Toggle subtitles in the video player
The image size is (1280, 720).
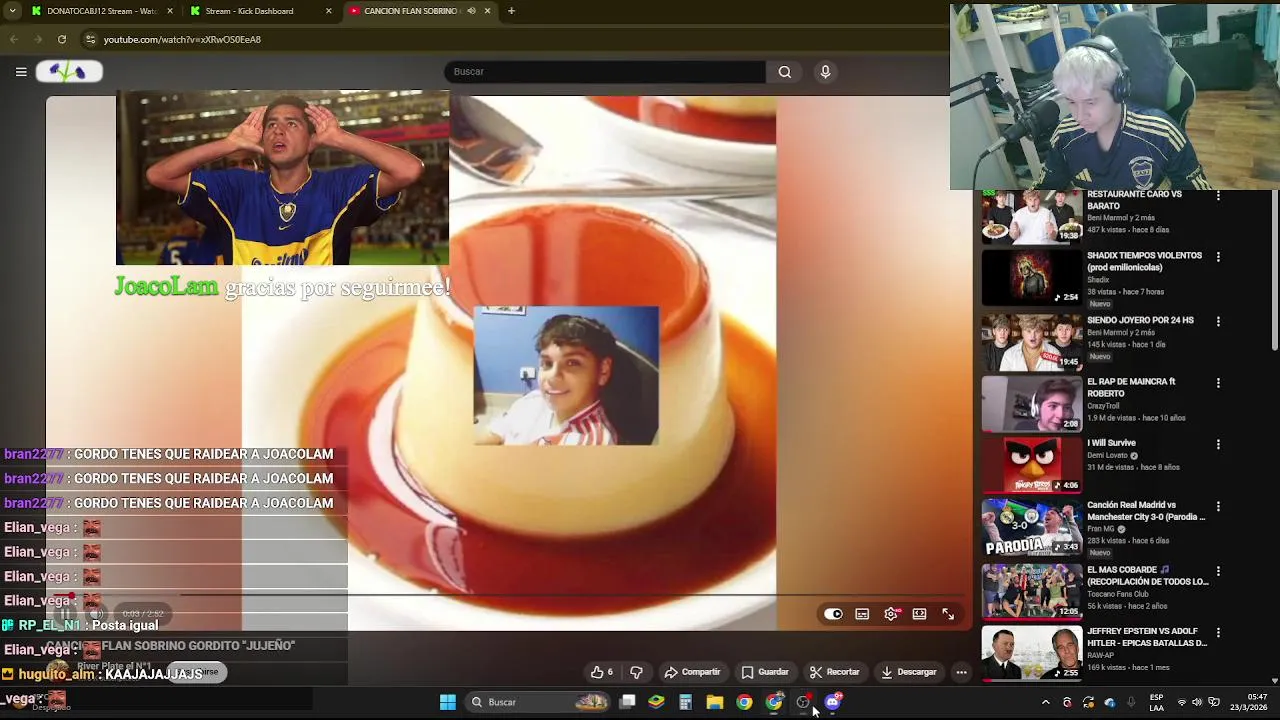[x=862, y=614]
